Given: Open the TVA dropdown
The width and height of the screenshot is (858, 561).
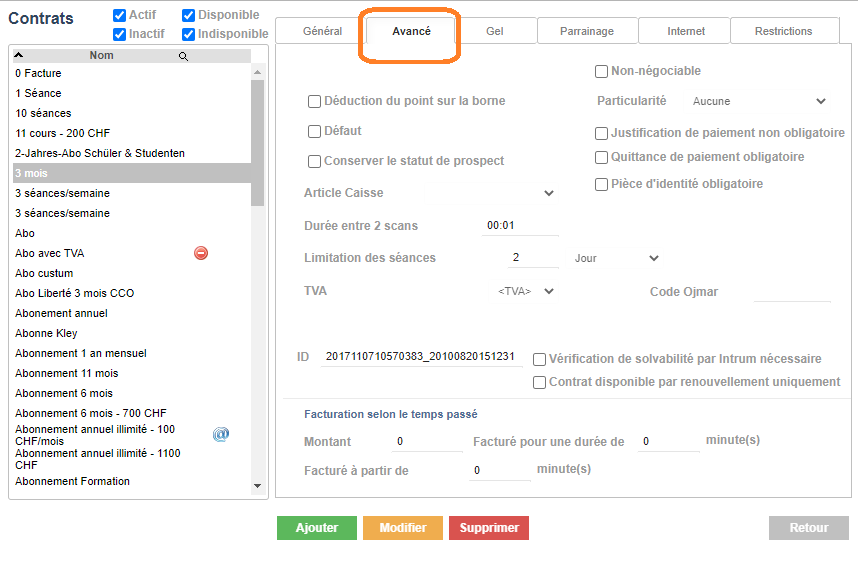Looking at the screenshot, I should coord(527,291).
